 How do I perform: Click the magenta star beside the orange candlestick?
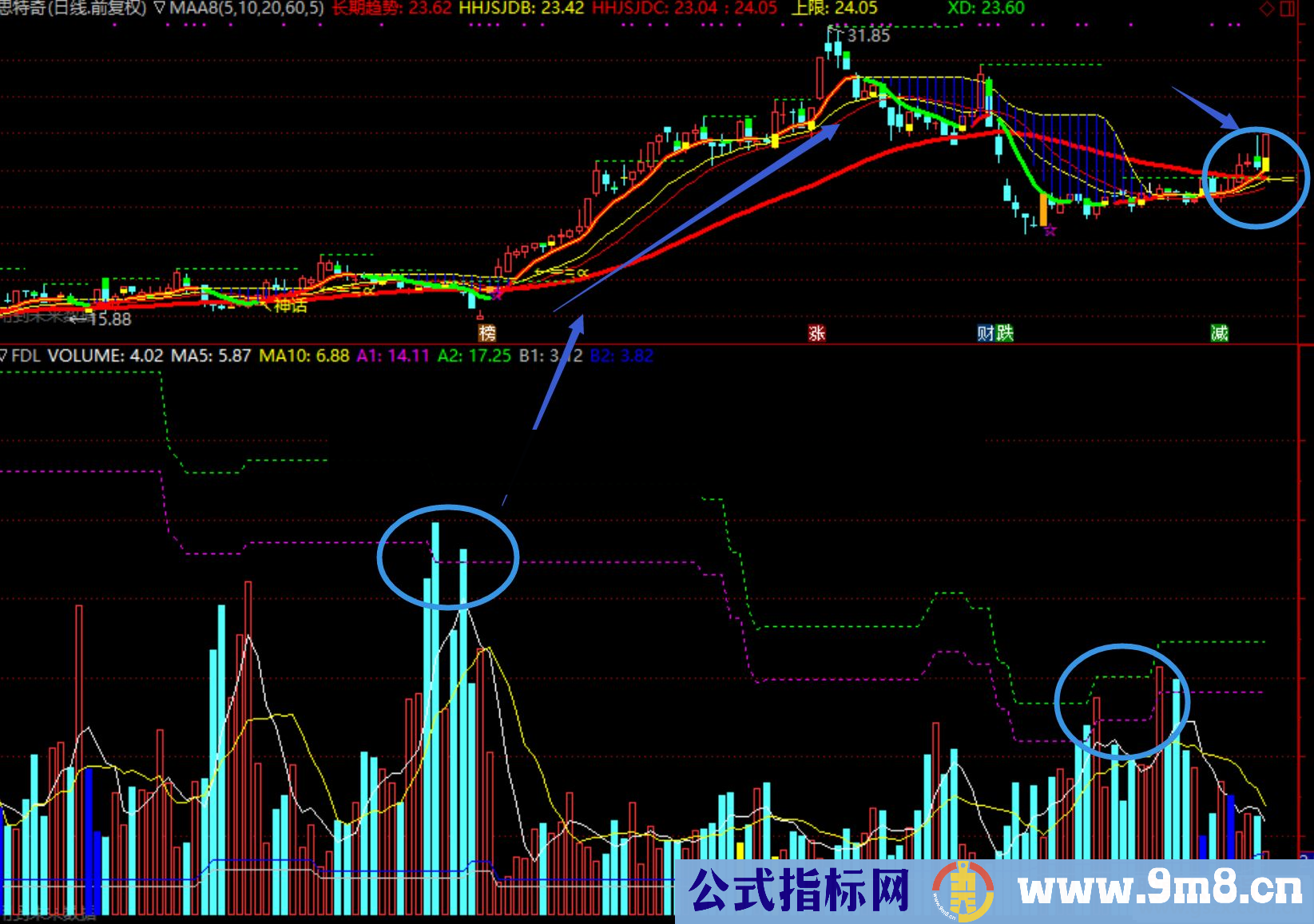click(x=1050, y=231)
